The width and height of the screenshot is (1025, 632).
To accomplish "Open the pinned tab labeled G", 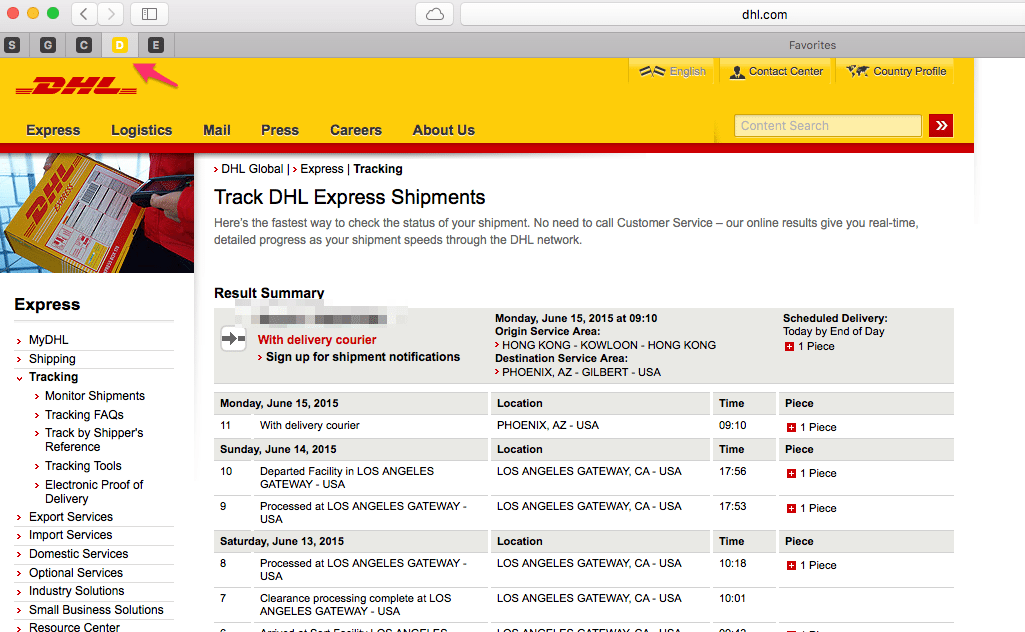I will pos(48,45).
